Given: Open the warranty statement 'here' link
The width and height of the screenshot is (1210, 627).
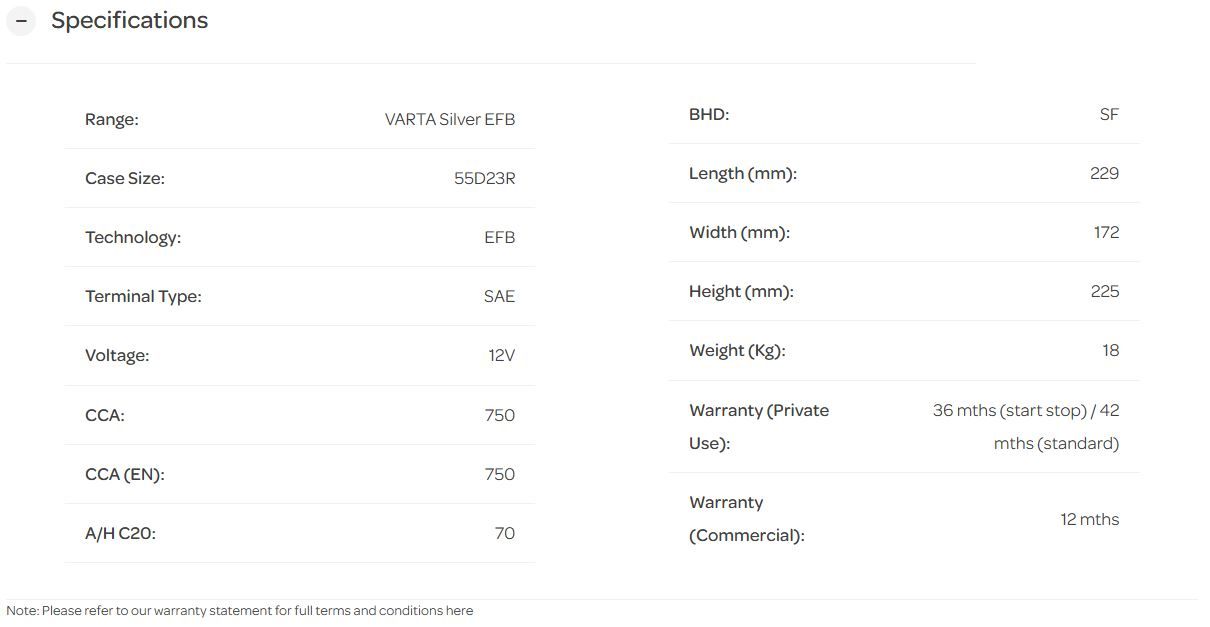Looking at the screenshot, I should click(x=460, y=611).
